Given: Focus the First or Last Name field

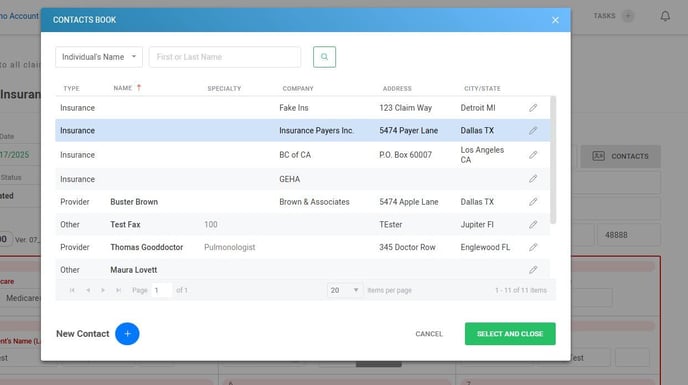Looking at the screenshot, I should pyautogui.click(x=225, y=57).
